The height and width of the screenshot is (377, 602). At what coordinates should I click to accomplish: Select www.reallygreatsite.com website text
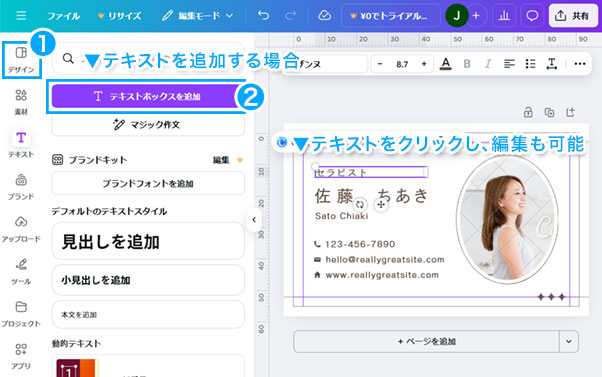382,275
